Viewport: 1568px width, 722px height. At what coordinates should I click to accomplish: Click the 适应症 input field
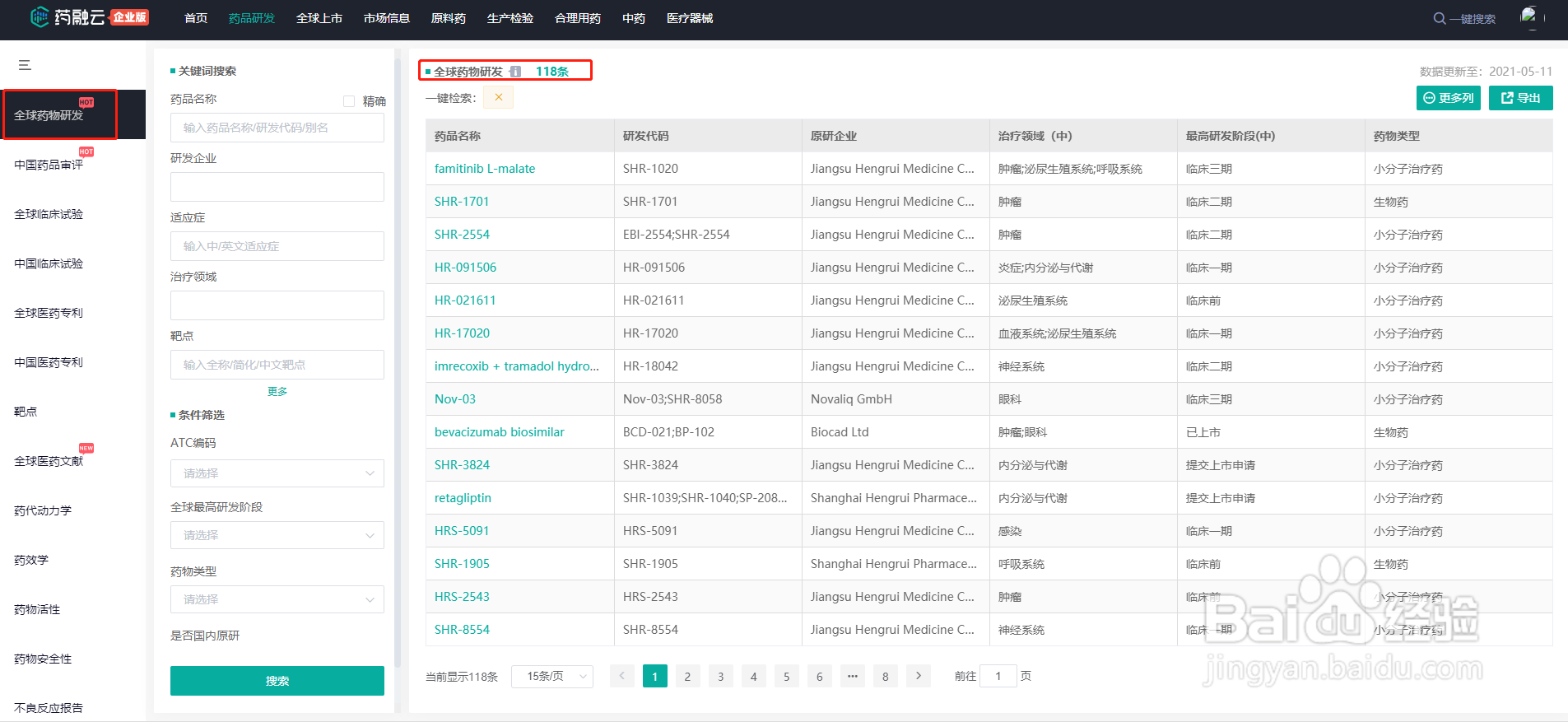pos(277,246)
